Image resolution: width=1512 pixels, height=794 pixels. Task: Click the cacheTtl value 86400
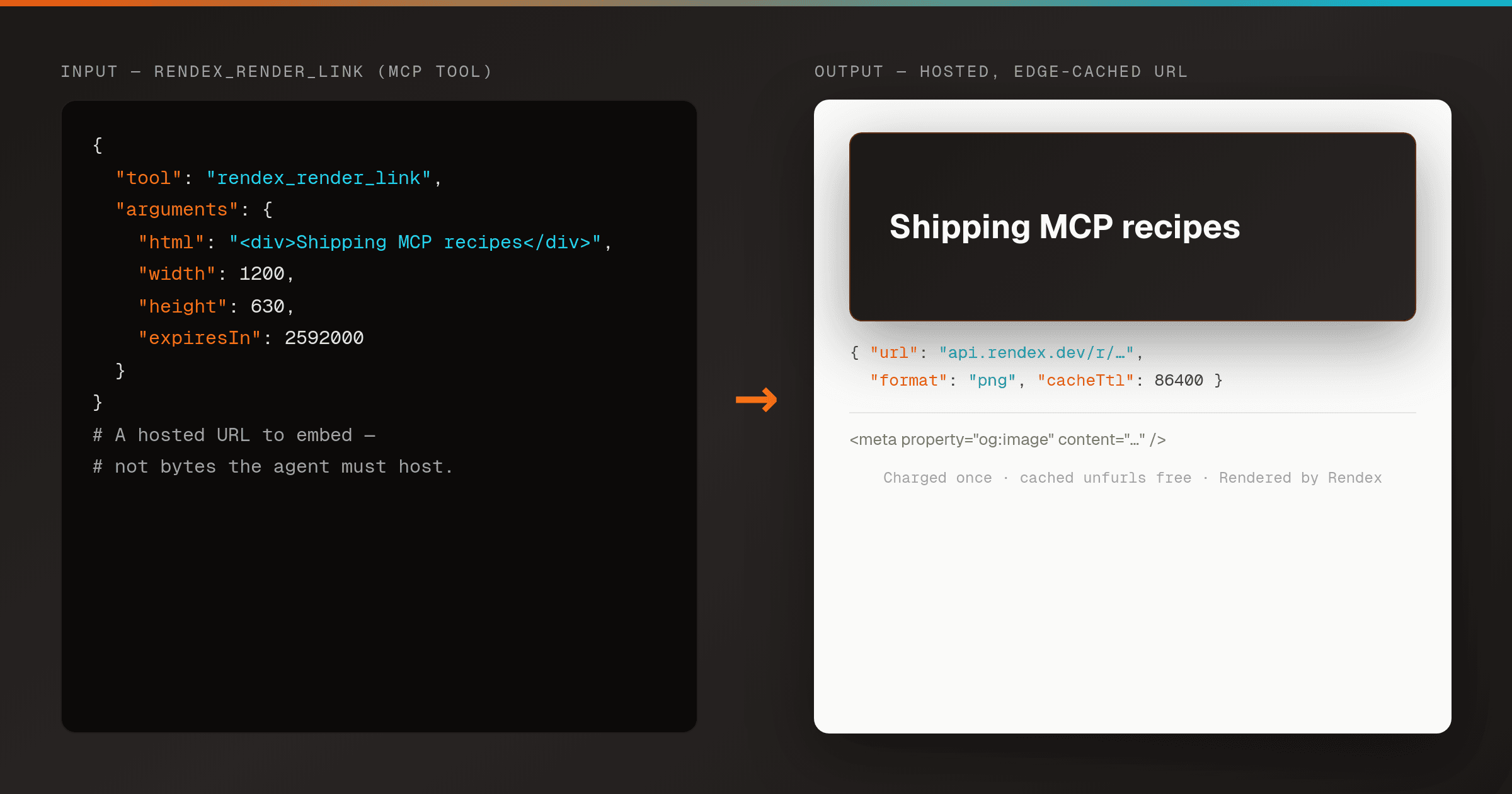coord(1179,381)
